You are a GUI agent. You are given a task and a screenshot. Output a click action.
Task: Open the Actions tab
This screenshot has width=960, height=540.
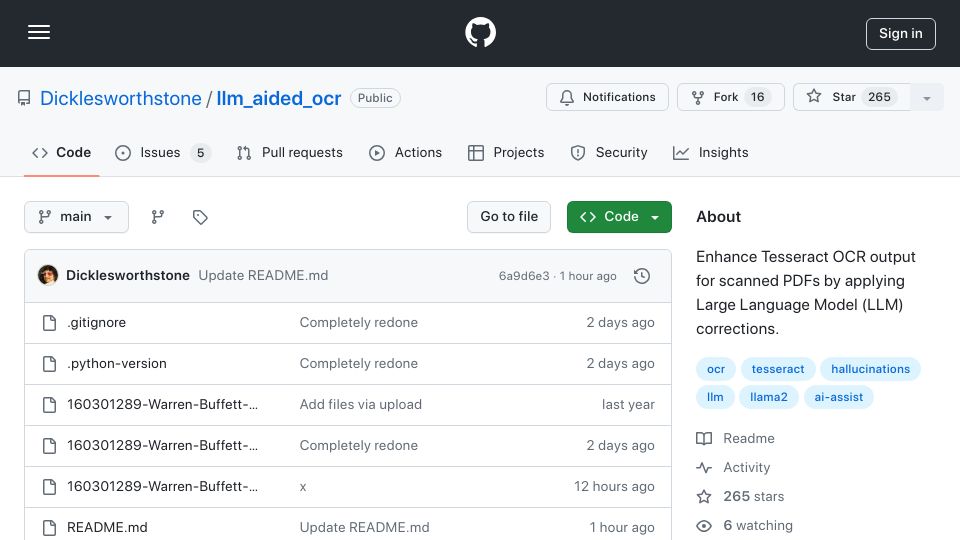point(405,152)
